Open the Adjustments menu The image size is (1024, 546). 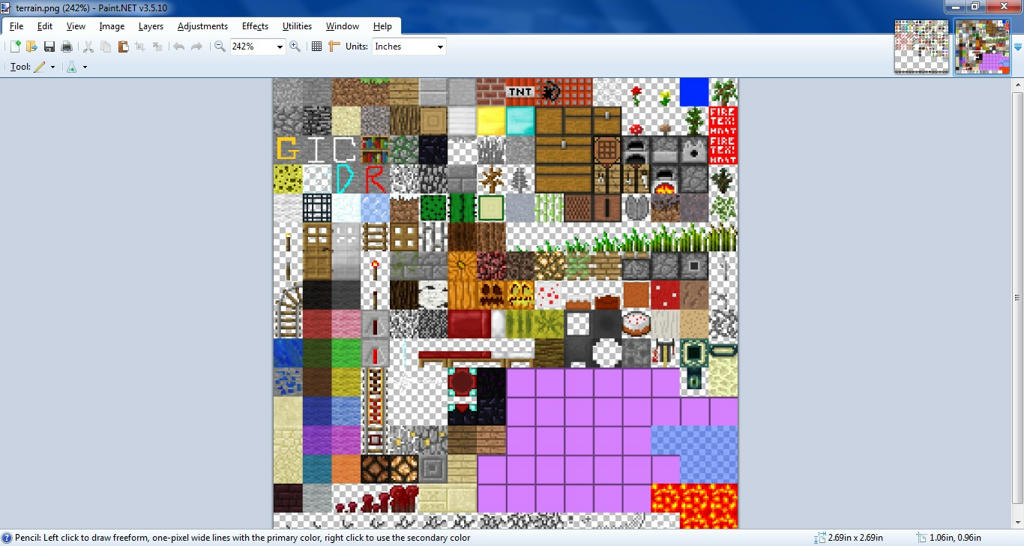coord(202,26)
